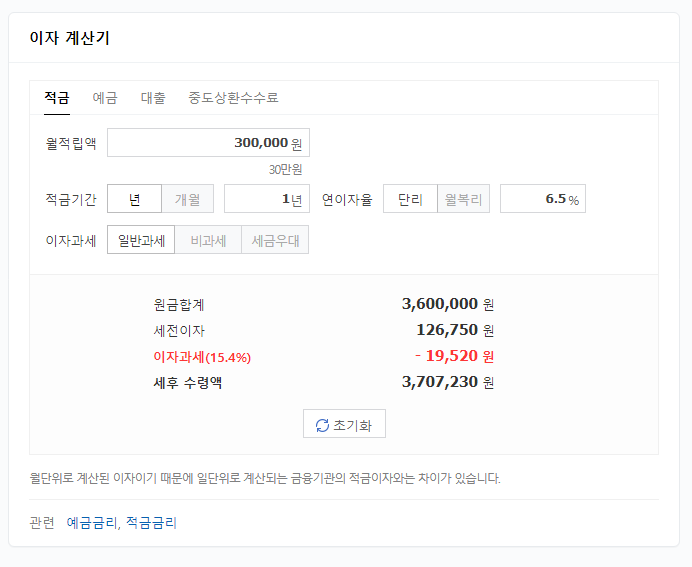Click the 세후 수령액 label

[188, 382]
